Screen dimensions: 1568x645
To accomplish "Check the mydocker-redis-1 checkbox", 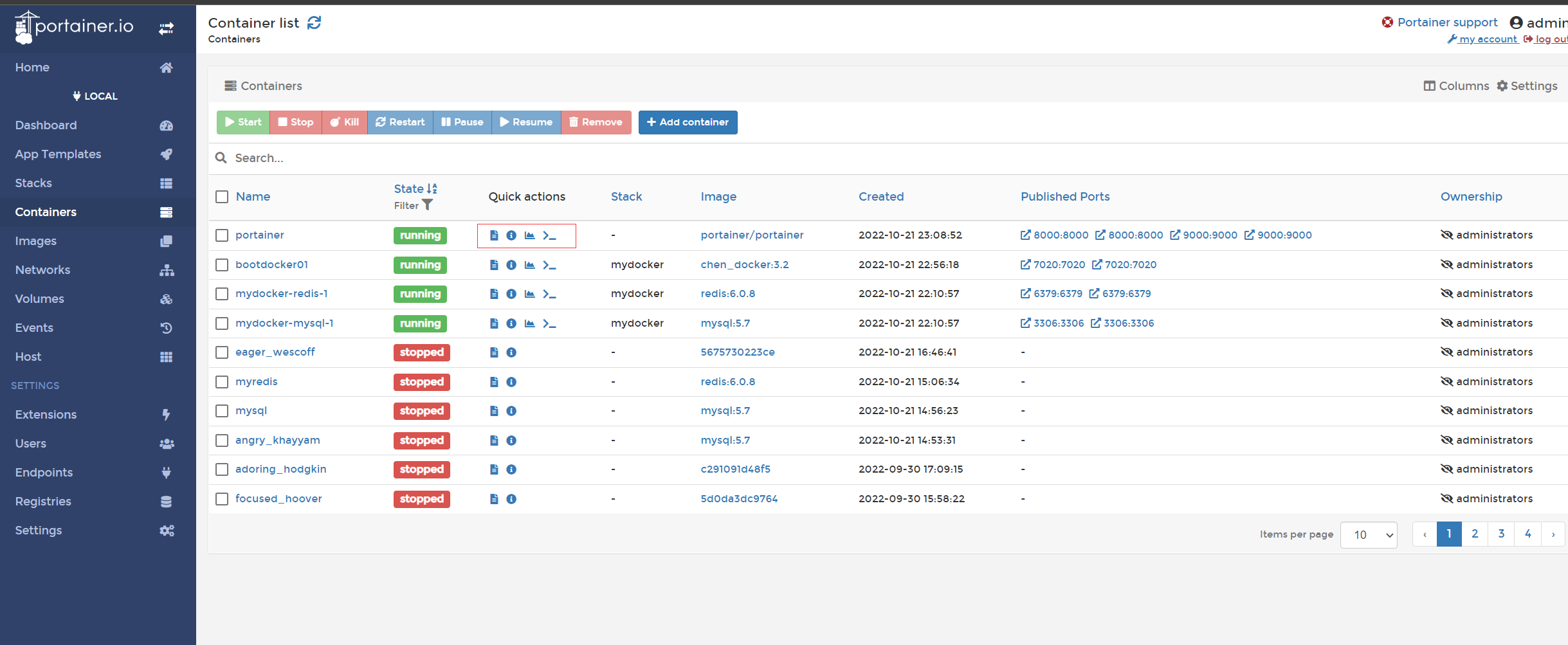I will [222, 294].
